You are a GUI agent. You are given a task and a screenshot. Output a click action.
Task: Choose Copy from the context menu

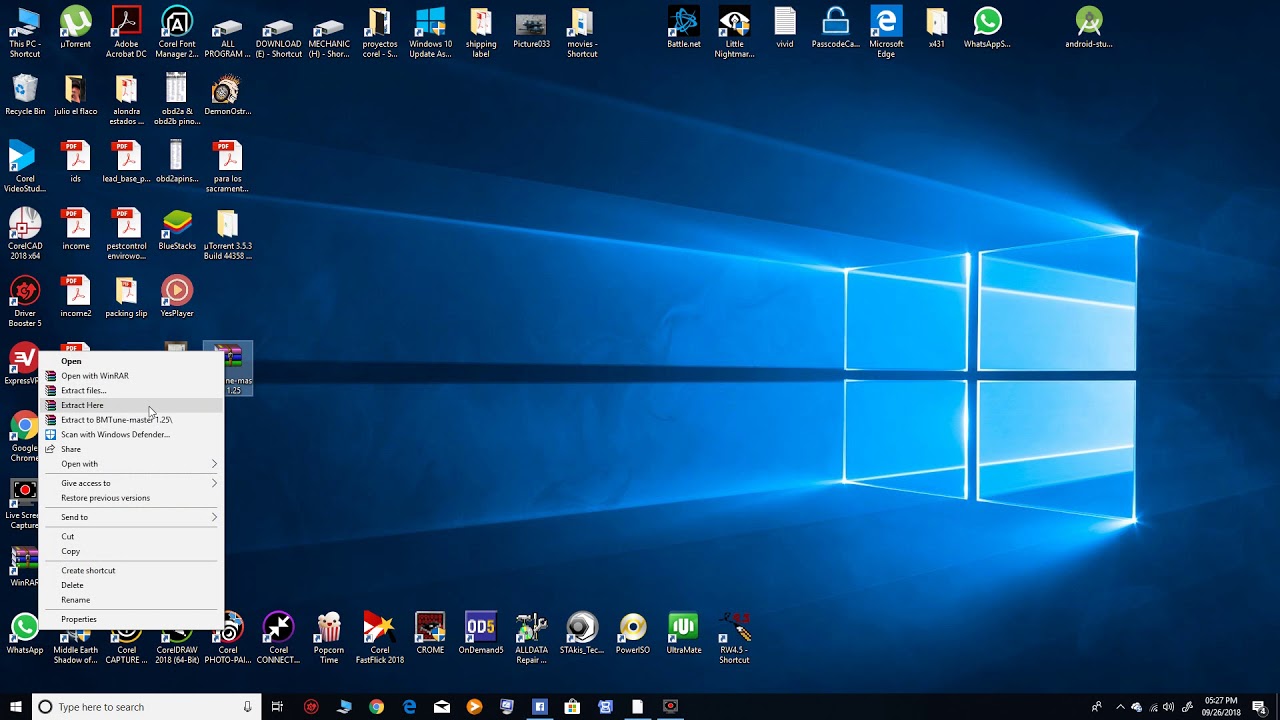(x=131, y=551)
